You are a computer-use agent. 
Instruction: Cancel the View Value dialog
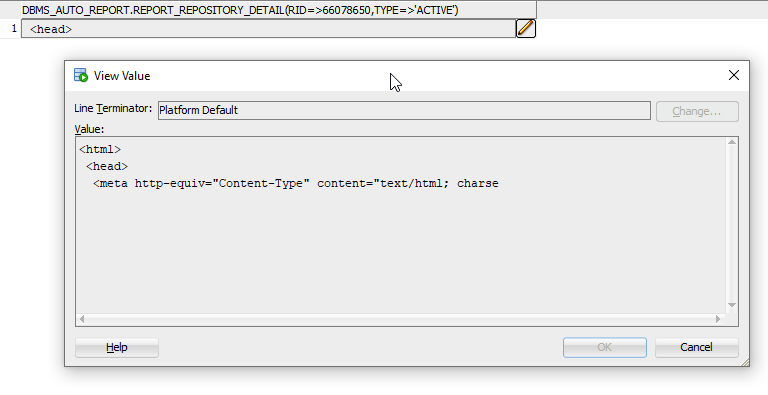696,347
